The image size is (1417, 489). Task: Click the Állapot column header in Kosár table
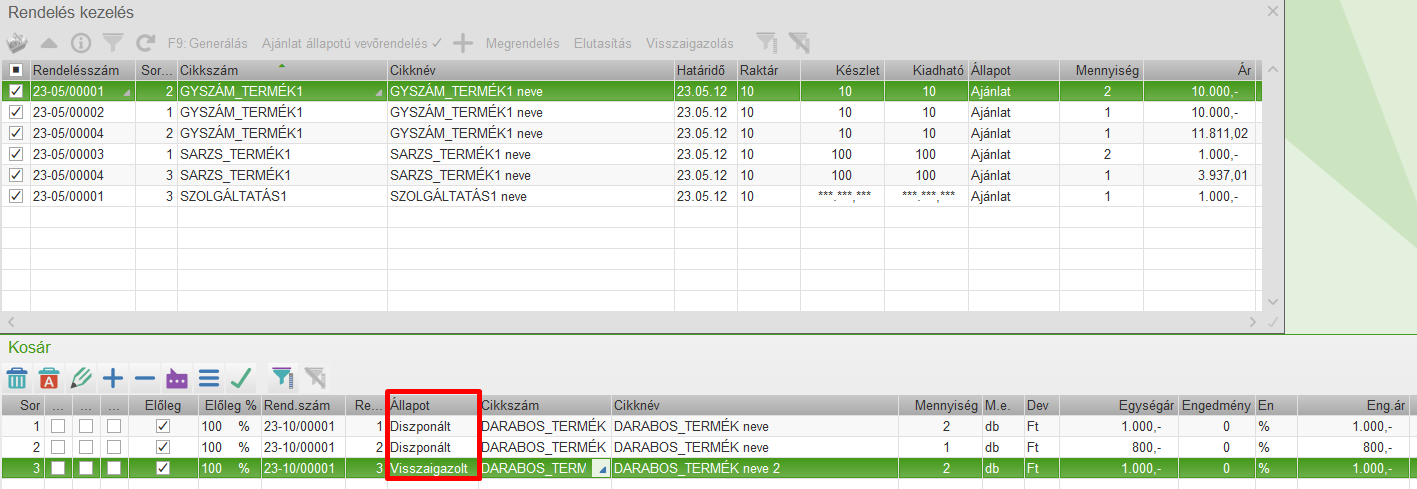[432, 405]
